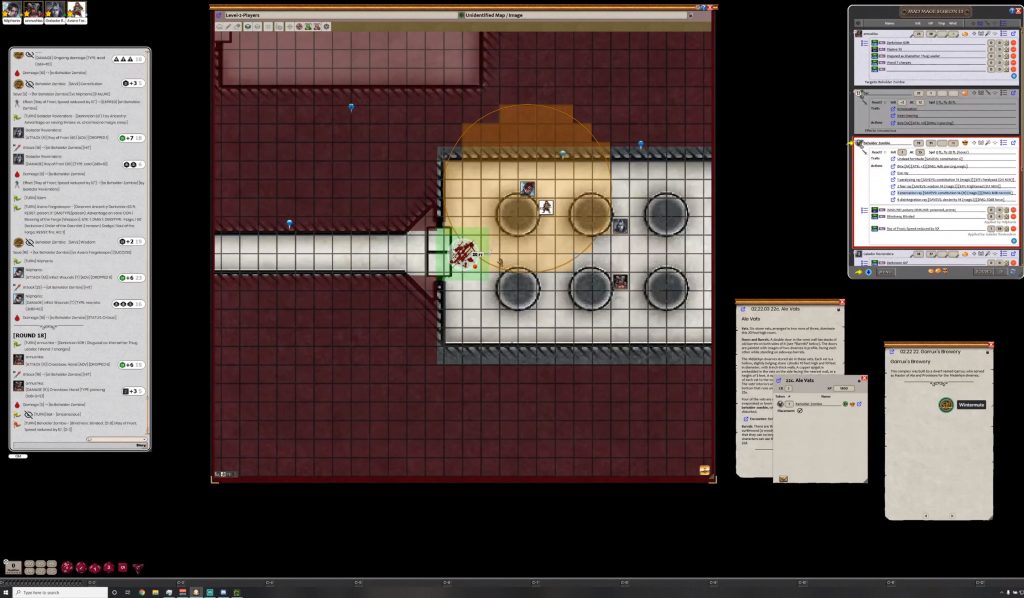Viewport: 1024px width, 598px height.
Task: Click the Beholder Zombie token on the map
Action: click(x=464, y=254)
